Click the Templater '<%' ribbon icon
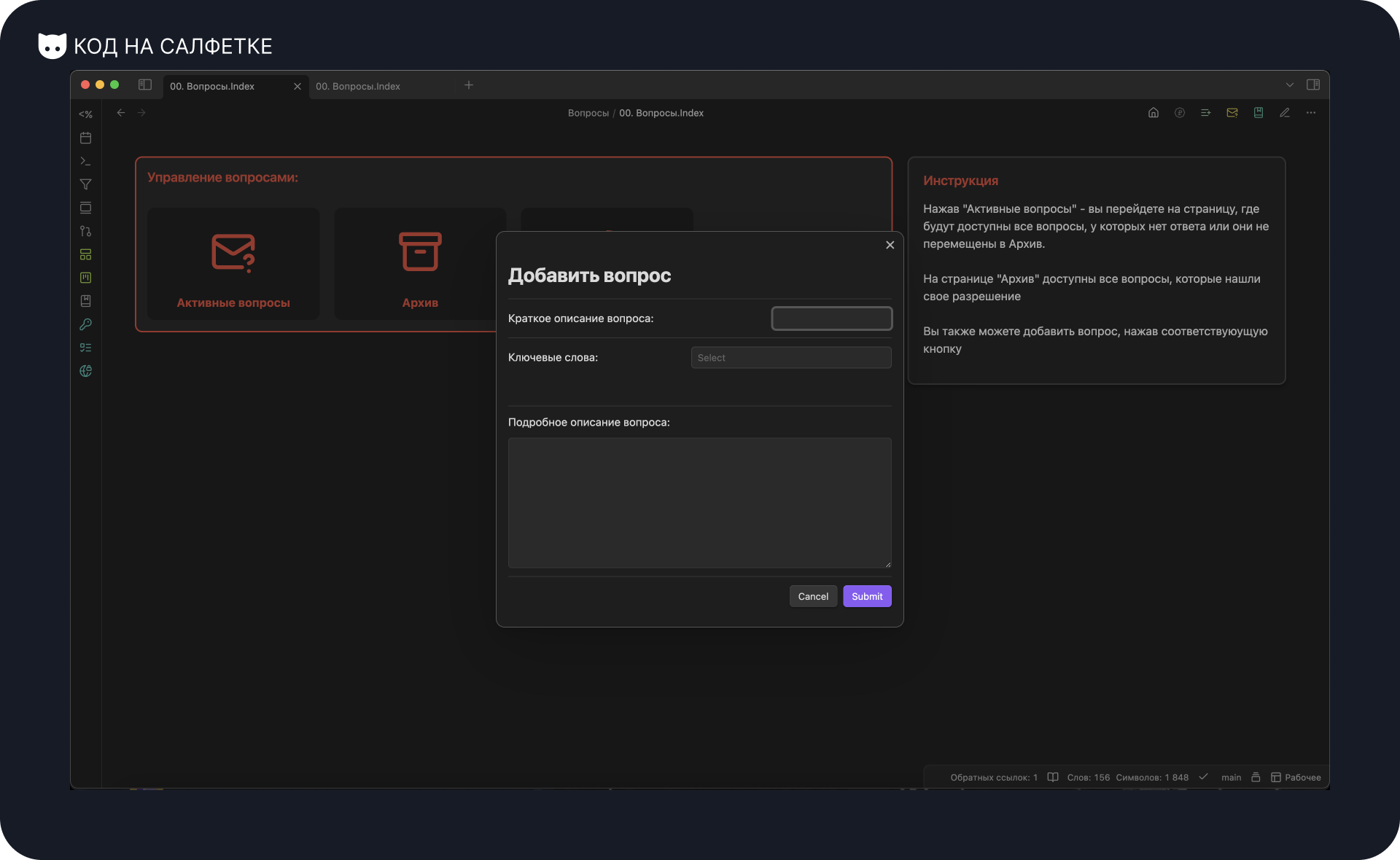Screen dimensions: 1400x860 pyautogui.click(x=85, y=114)
